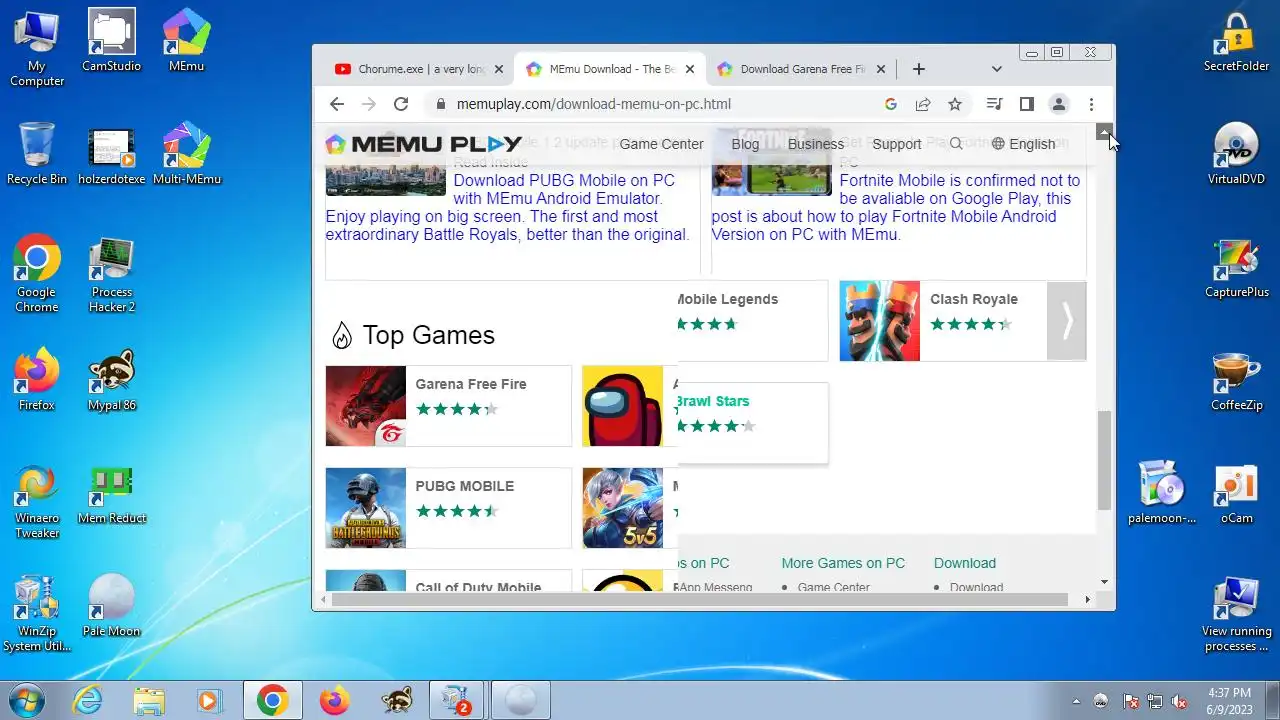Bookmark this page with star icon
The width and height of the screenshot is (1280, 720).
coord(955,104)
